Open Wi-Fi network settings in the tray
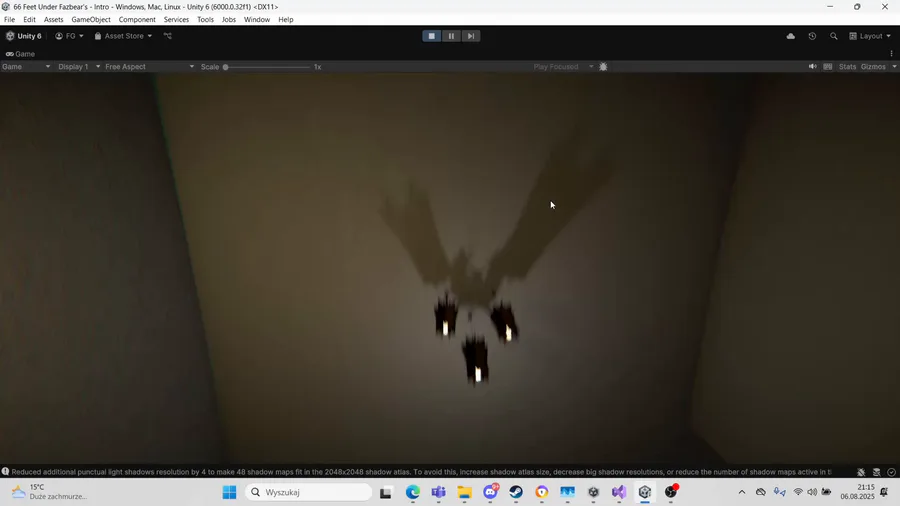900x506 pixels. (x=798, y=492)
